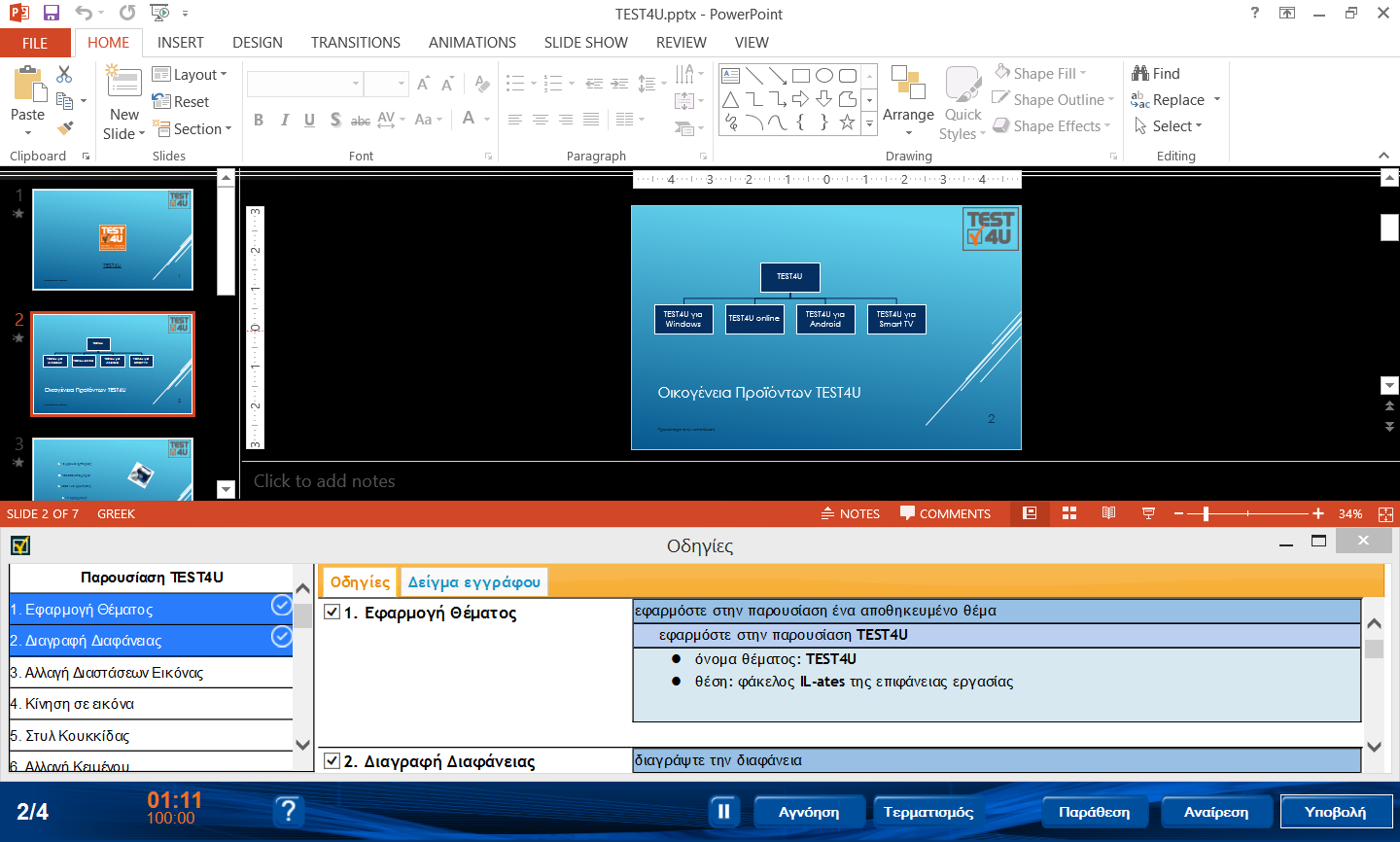This screenshot has width=1400, height=842.
Task: Open the TRANSITIONS ribbon tab
Action: coord(356,43)
